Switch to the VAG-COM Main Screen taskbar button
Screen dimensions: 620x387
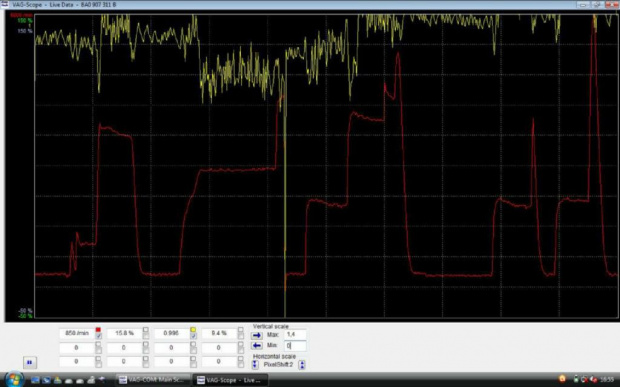(x=153, y=380)
